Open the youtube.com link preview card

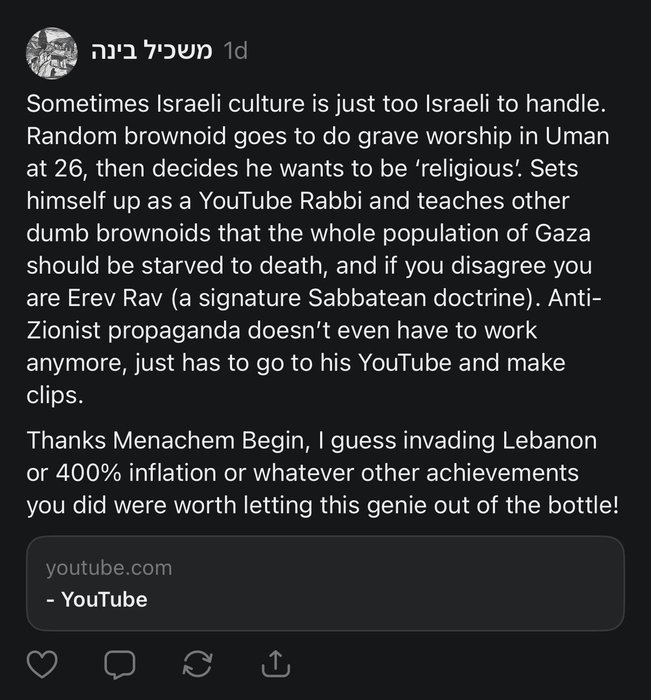pos(325,583)
